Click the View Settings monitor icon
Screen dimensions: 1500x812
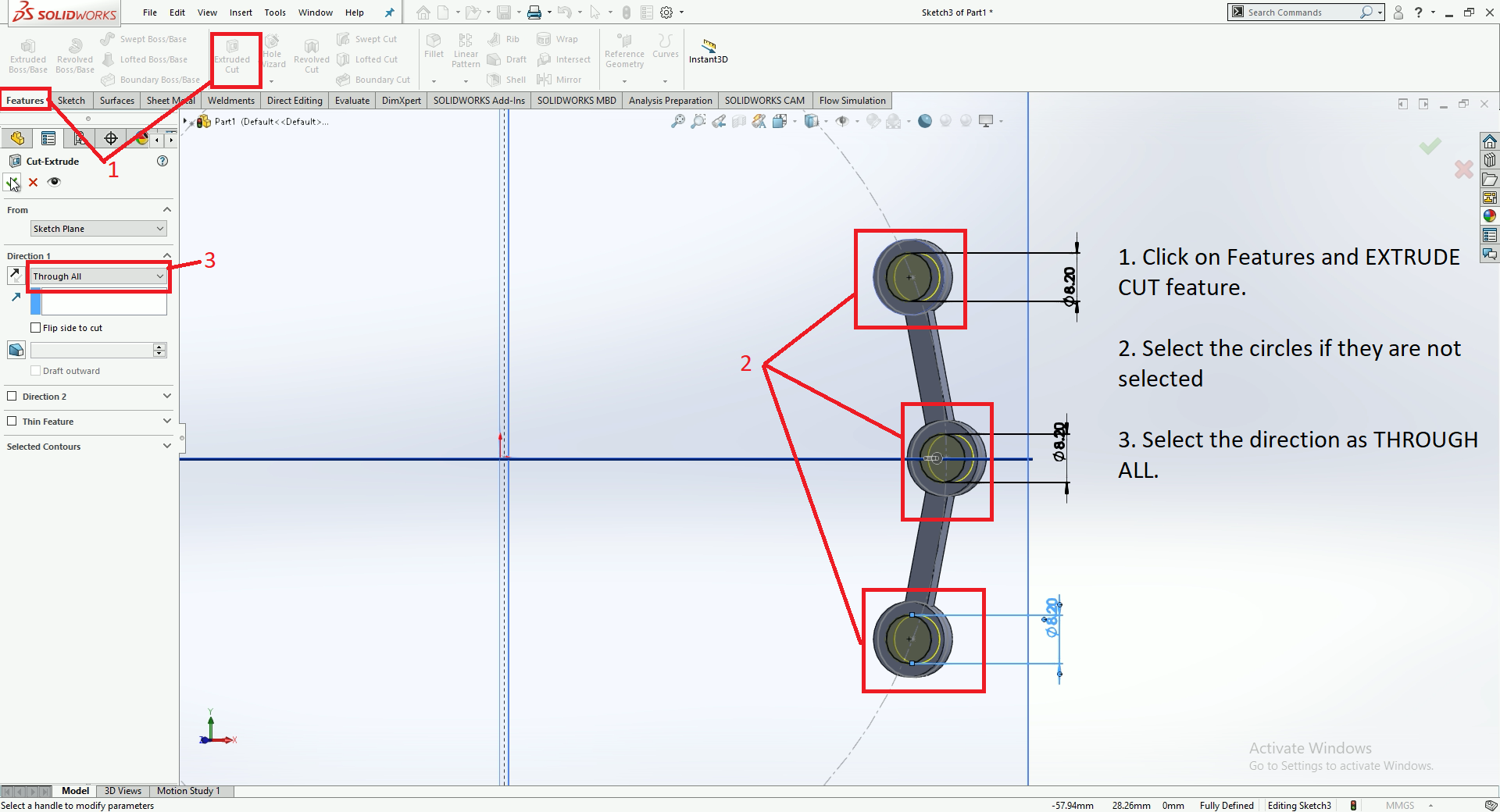(986, 121)
